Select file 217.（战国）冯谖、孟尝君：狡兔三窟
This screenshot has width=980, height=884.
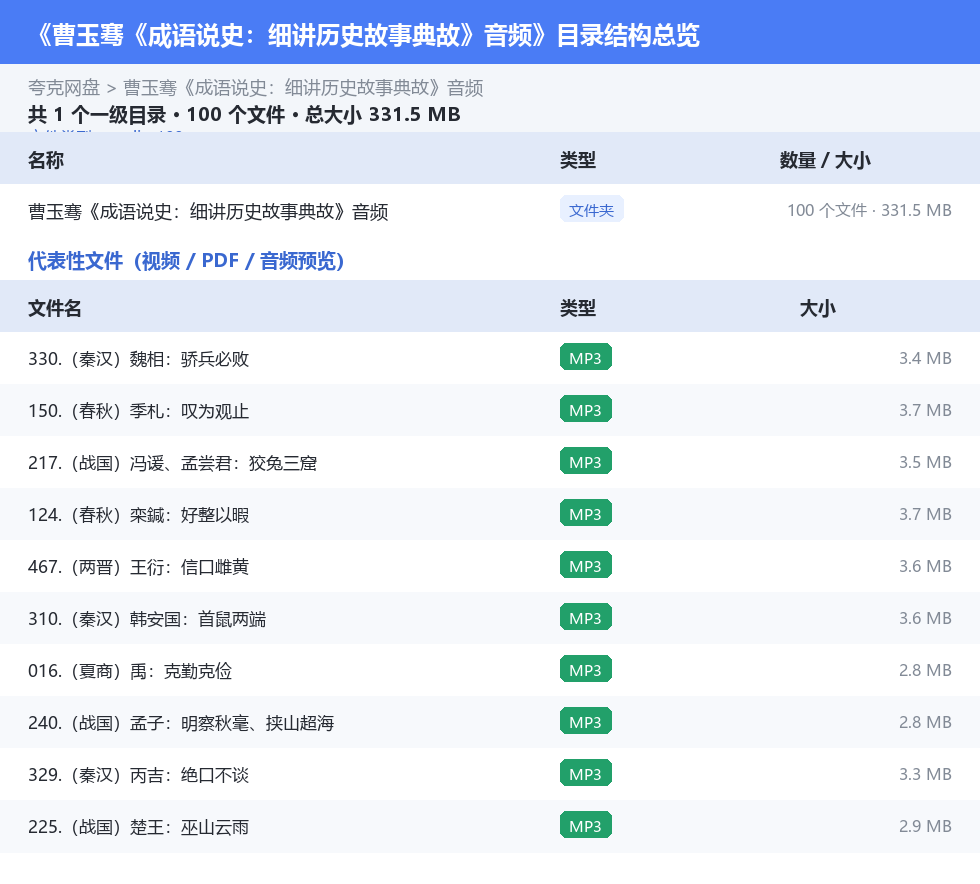172,463
